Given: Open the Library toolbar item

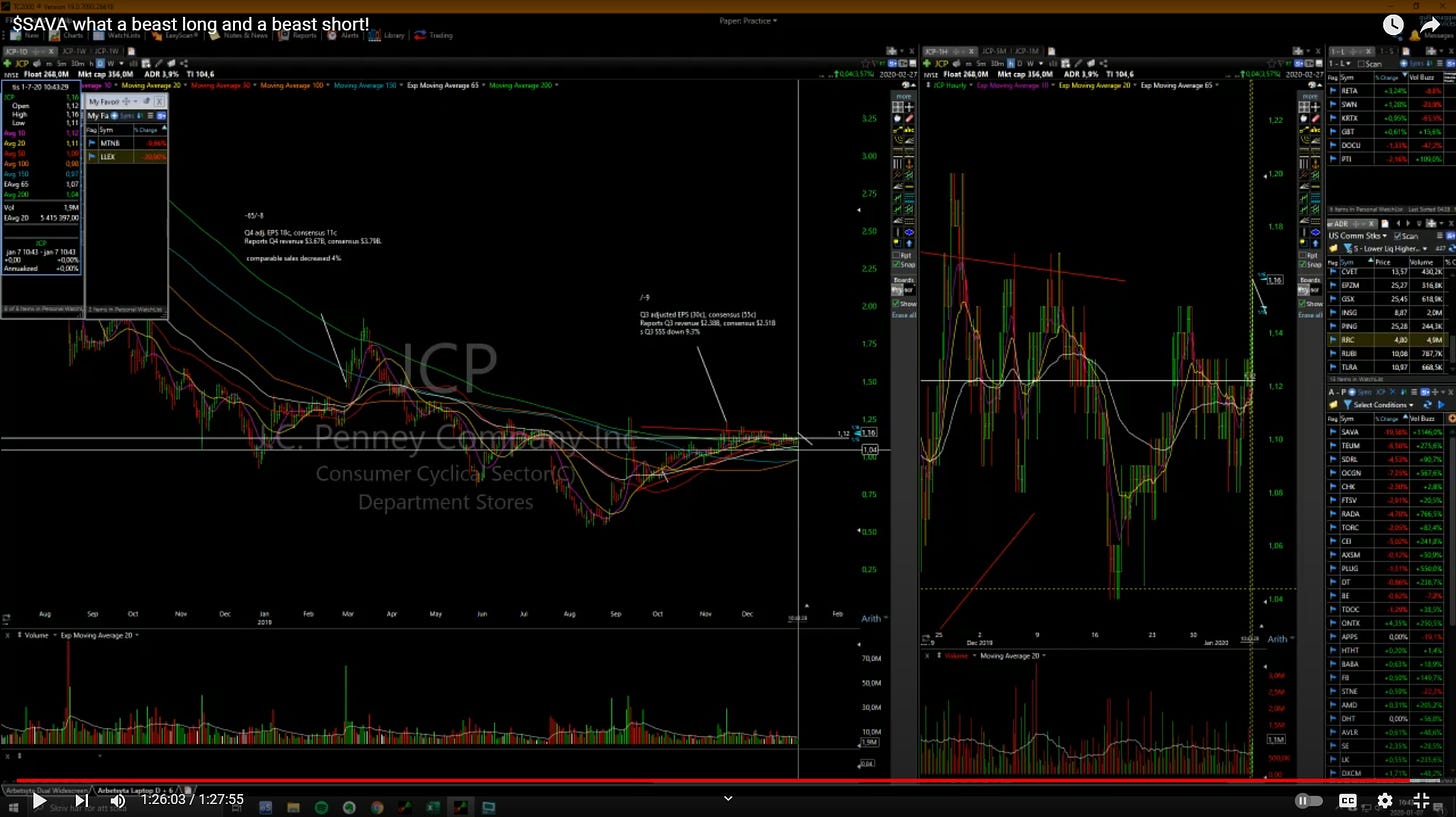Looking at the screenshot, I should click(387, 35).
